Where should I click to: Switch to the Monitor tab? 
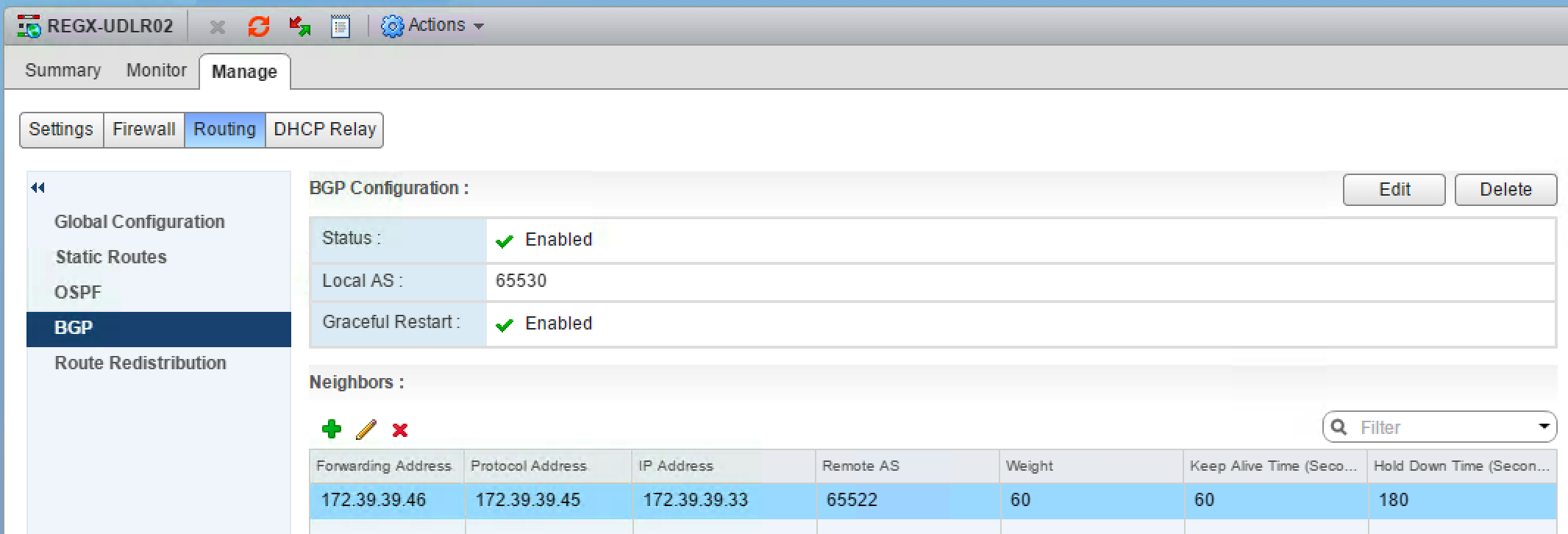156,71
